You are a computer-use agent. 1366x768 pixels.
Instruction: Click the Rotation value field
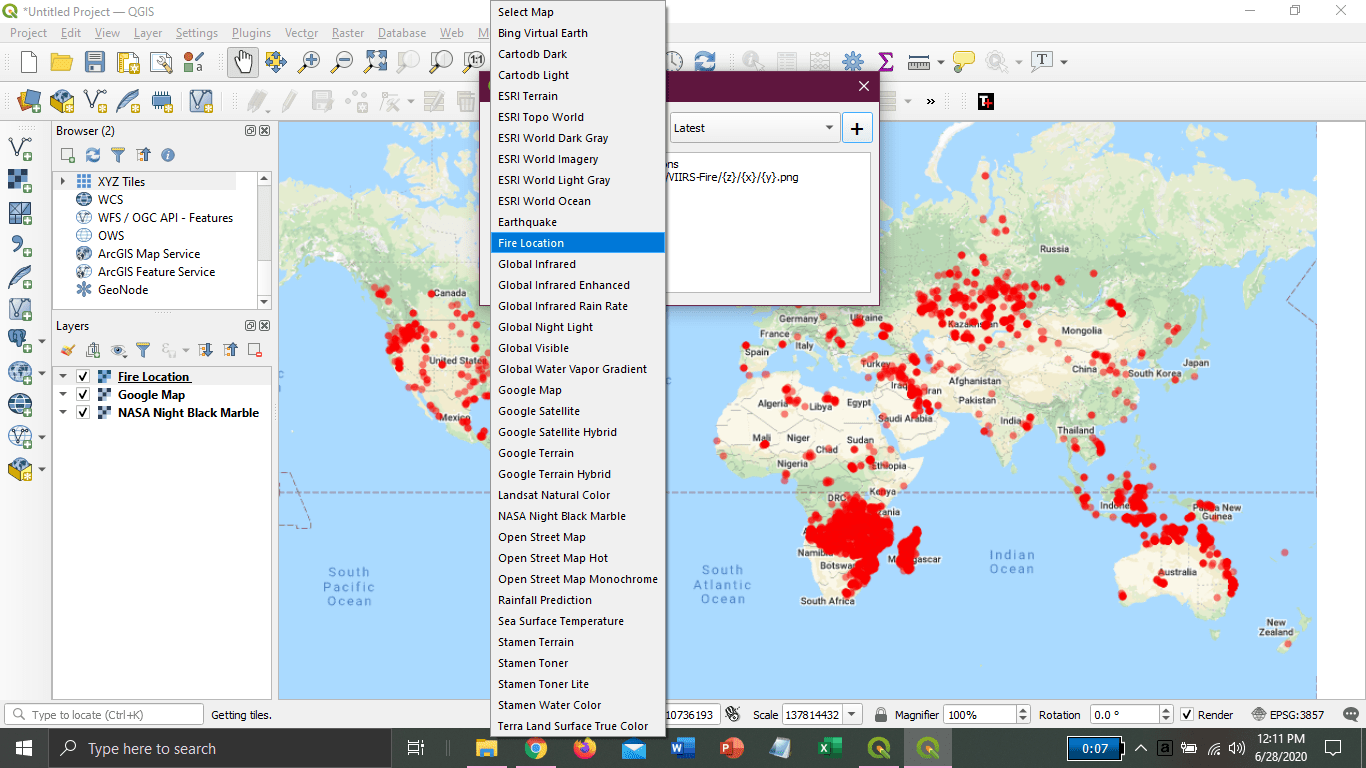1123,715
